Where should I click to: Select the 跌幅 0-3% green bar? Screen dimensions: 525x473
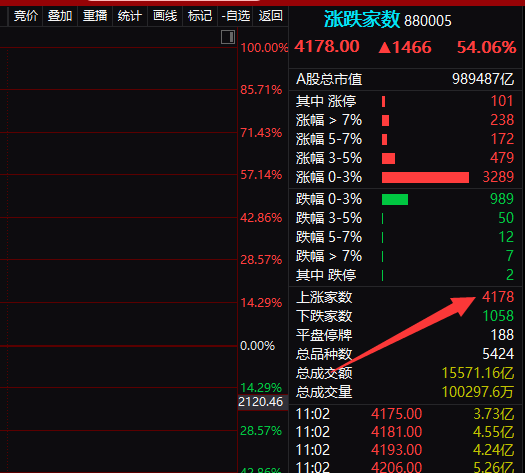[x=395, y=200]
